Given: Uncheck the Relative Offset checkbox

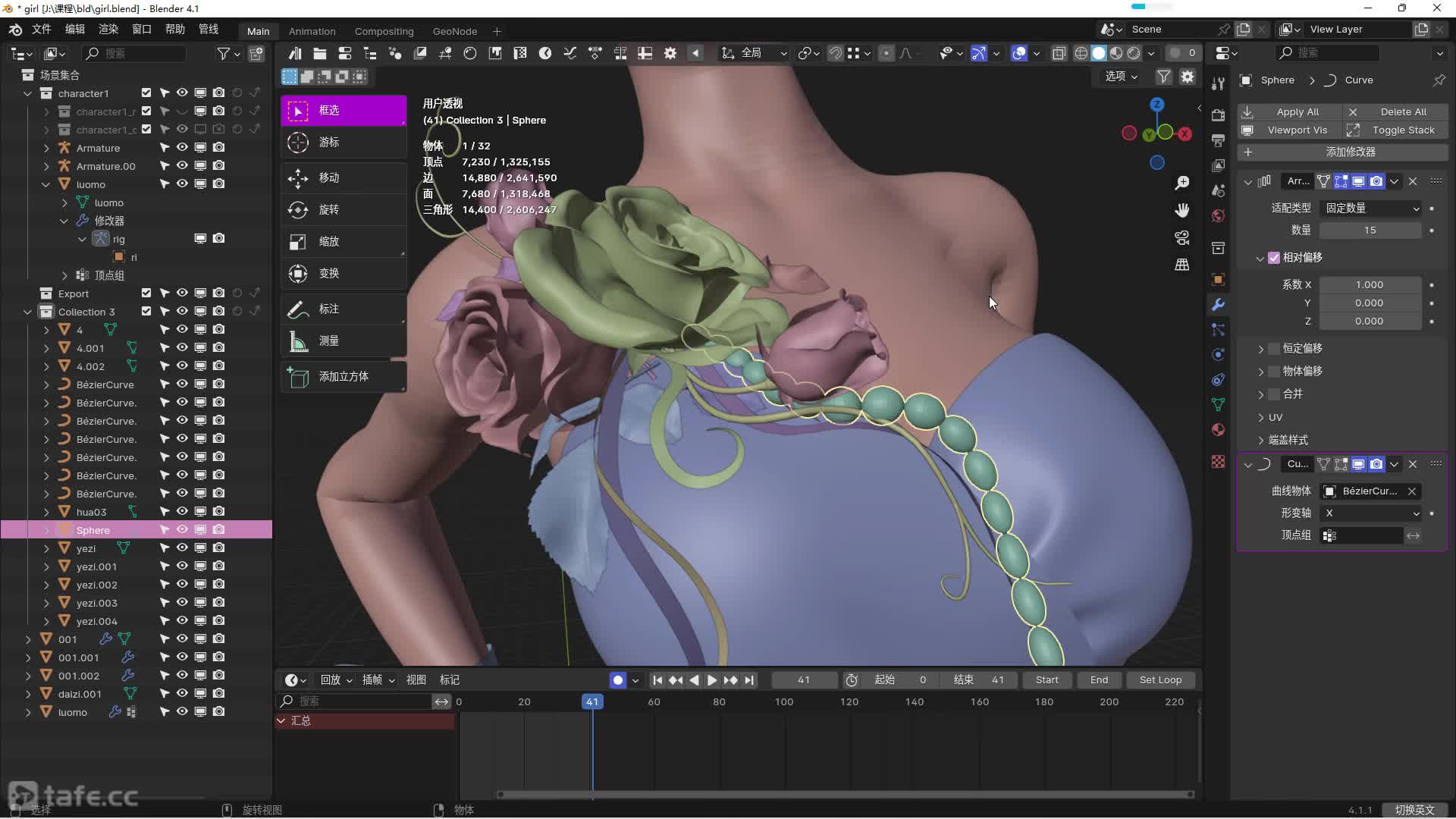Looking at the screenshot, I should click(x=1274, y=258).
